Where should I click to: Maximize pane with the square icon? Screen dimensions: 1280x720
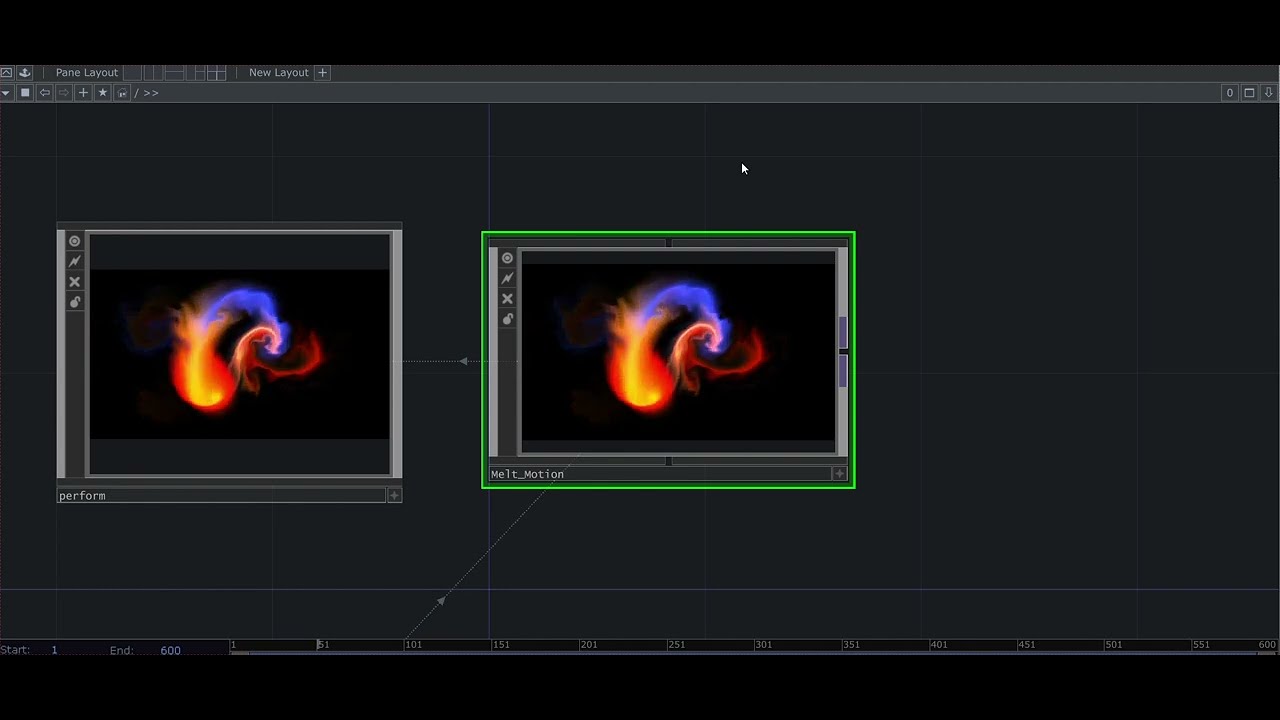(1249, 93)
